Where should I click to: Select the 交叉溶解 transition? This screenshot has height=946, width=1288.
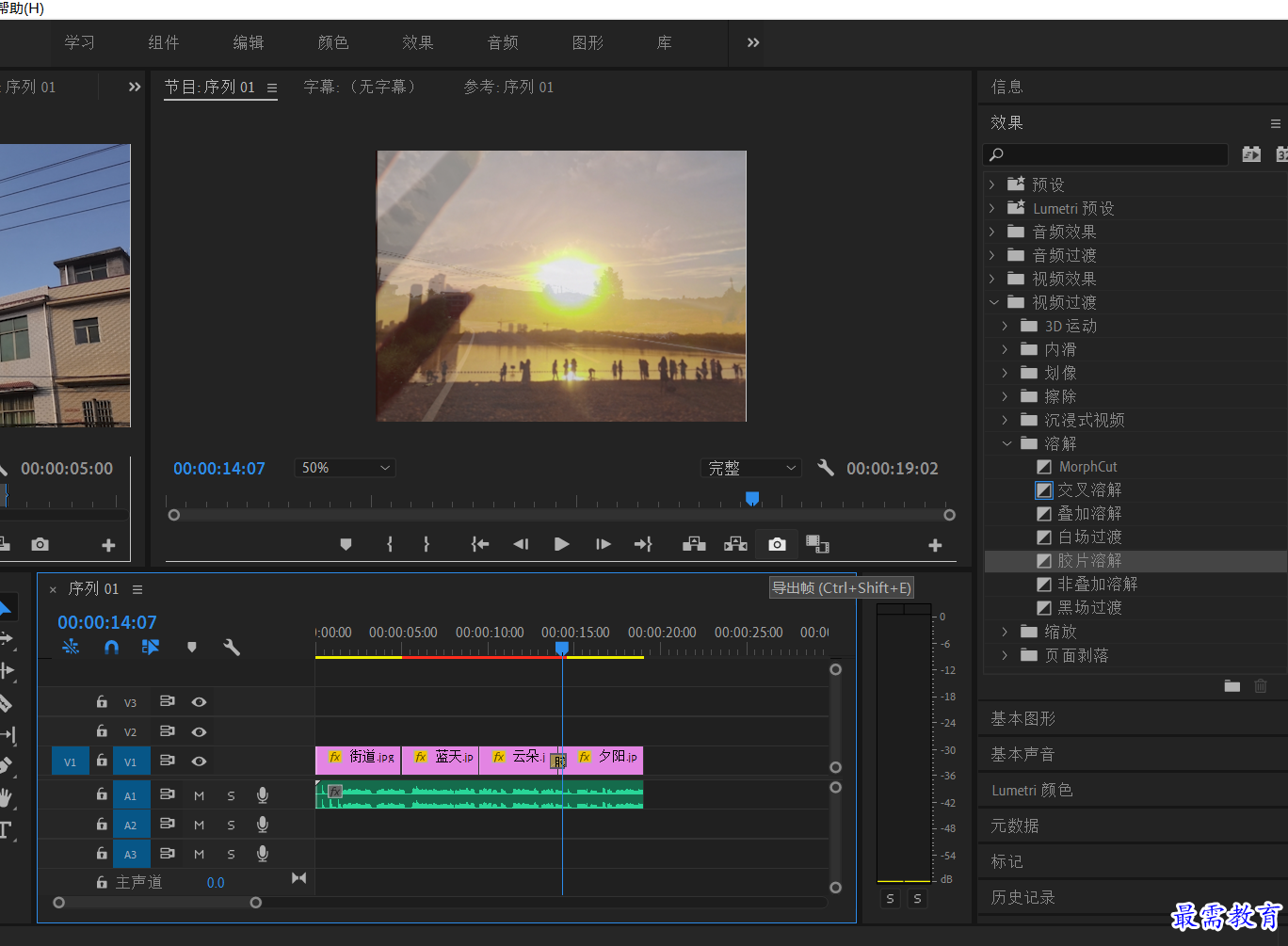tap(1089, 490)
